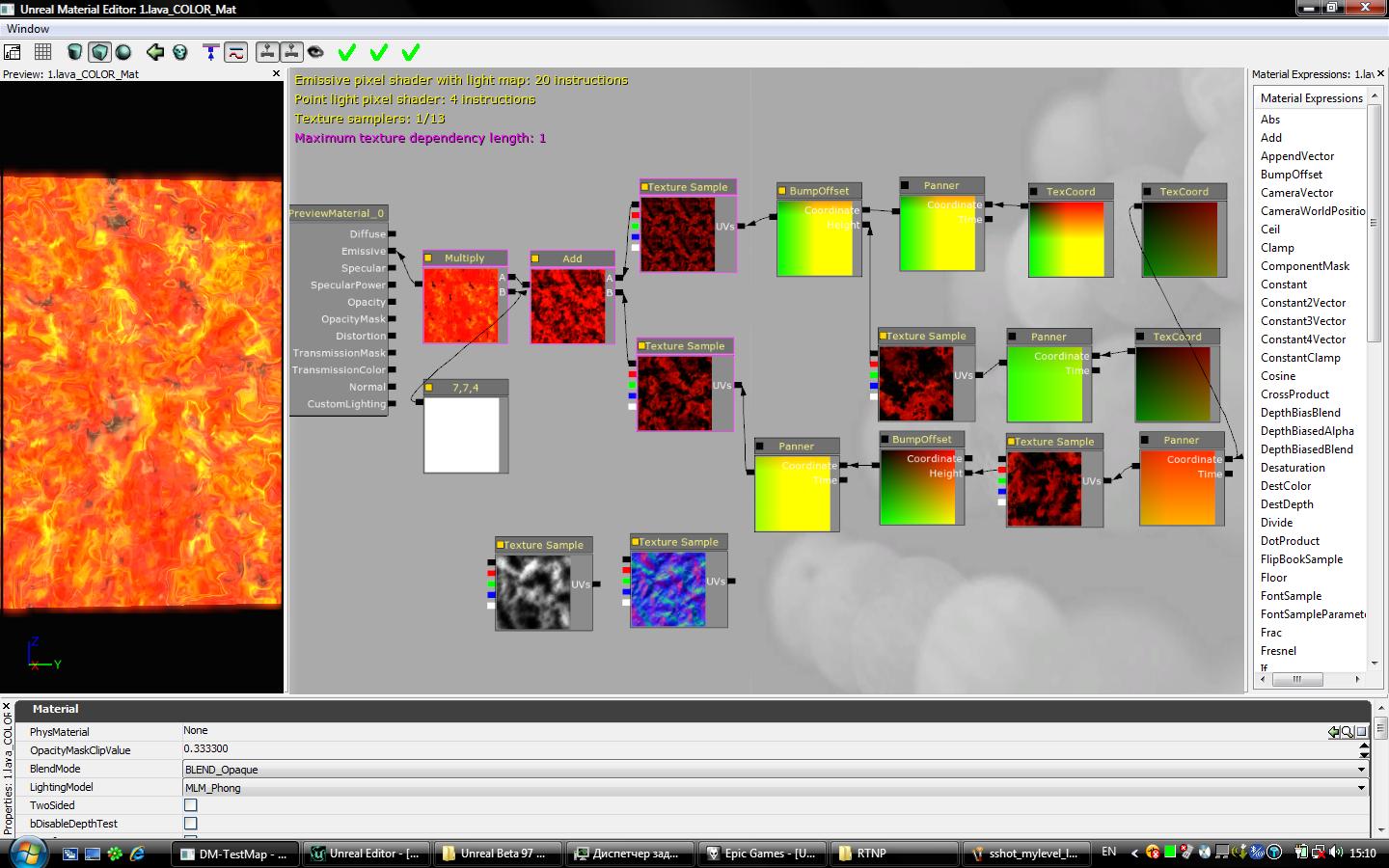Viewport: 1389px width, 868px height.
Task: Open the BlendMode dropdown
Action: coord(1361,770)
